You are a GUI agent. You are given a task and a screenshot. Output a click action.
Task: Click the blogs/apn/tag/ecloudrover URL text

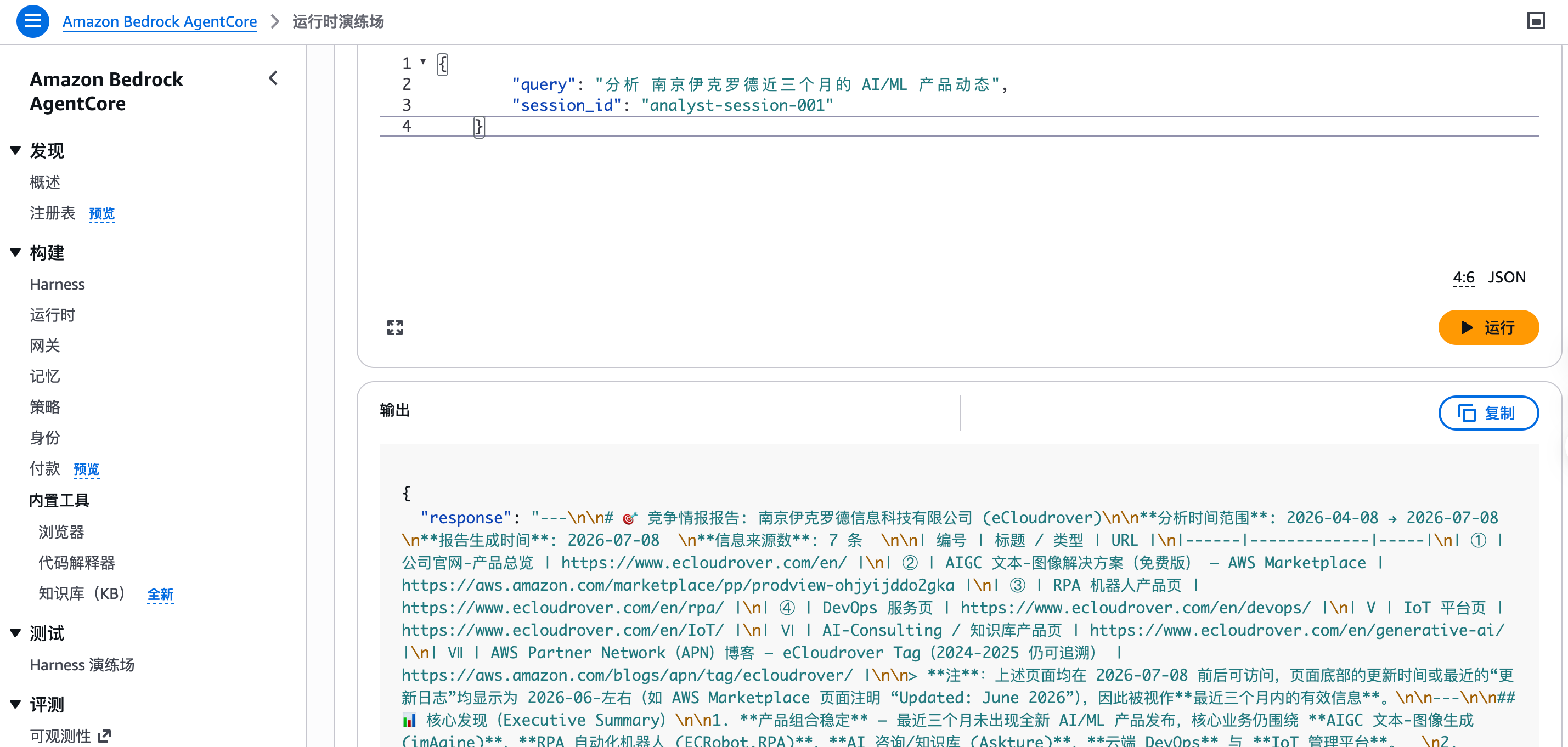pyautogui.click(x=627, y=675)
